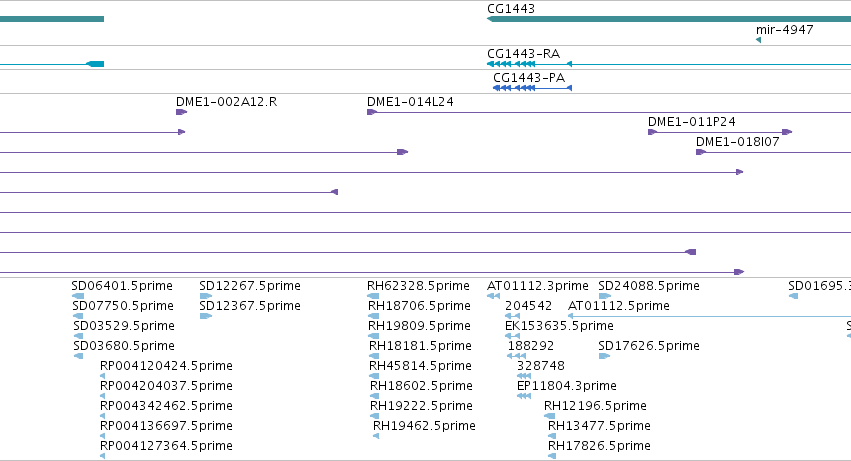Screen dimensions: 851x461
Task: Click the 188292 feature label
Action: [x=531, y=346]
